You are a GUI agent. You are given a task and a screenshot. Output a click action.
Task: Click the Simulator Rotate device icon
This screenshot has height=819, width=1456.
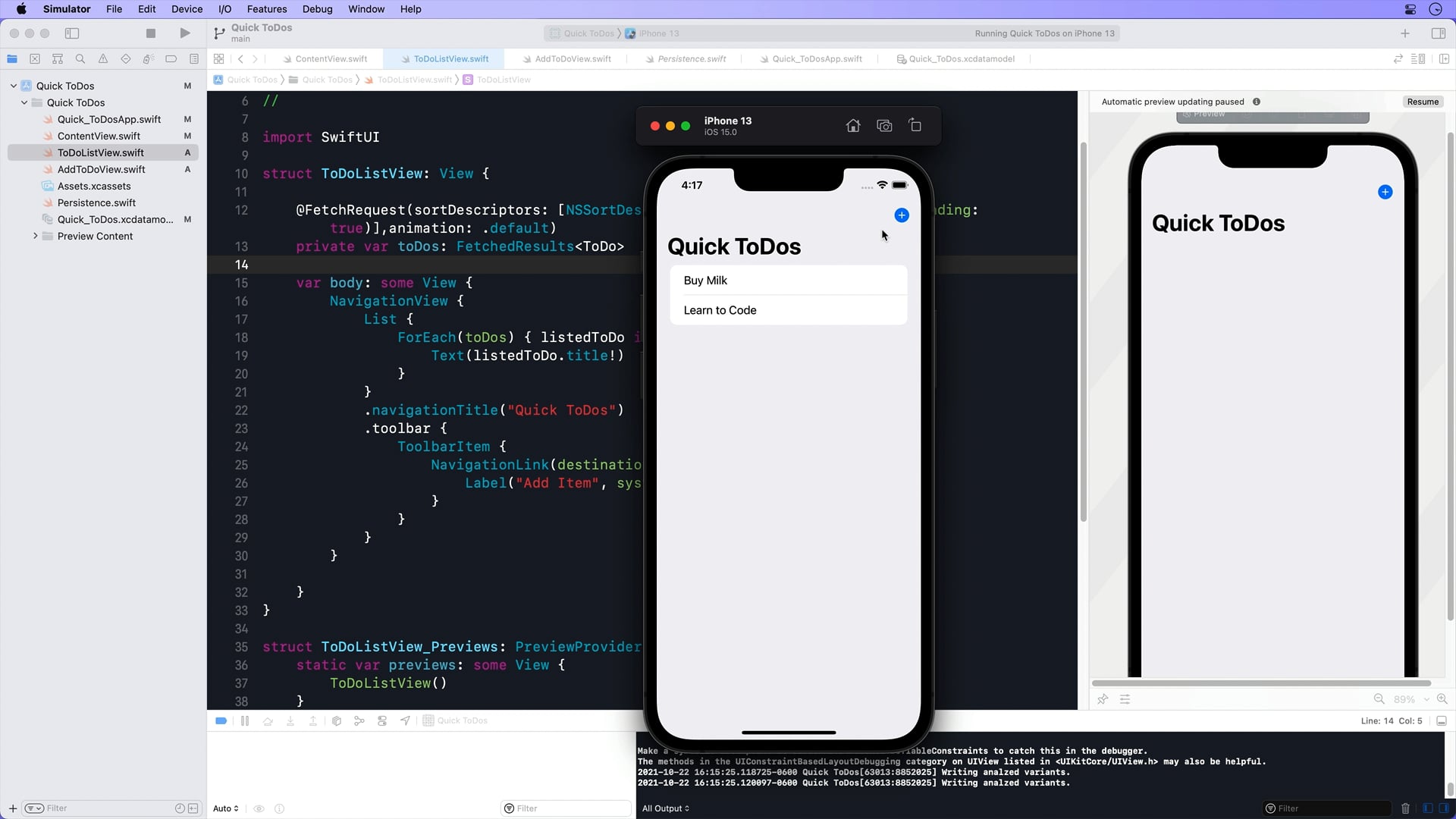pyautogui.click(x=915, y=126)
